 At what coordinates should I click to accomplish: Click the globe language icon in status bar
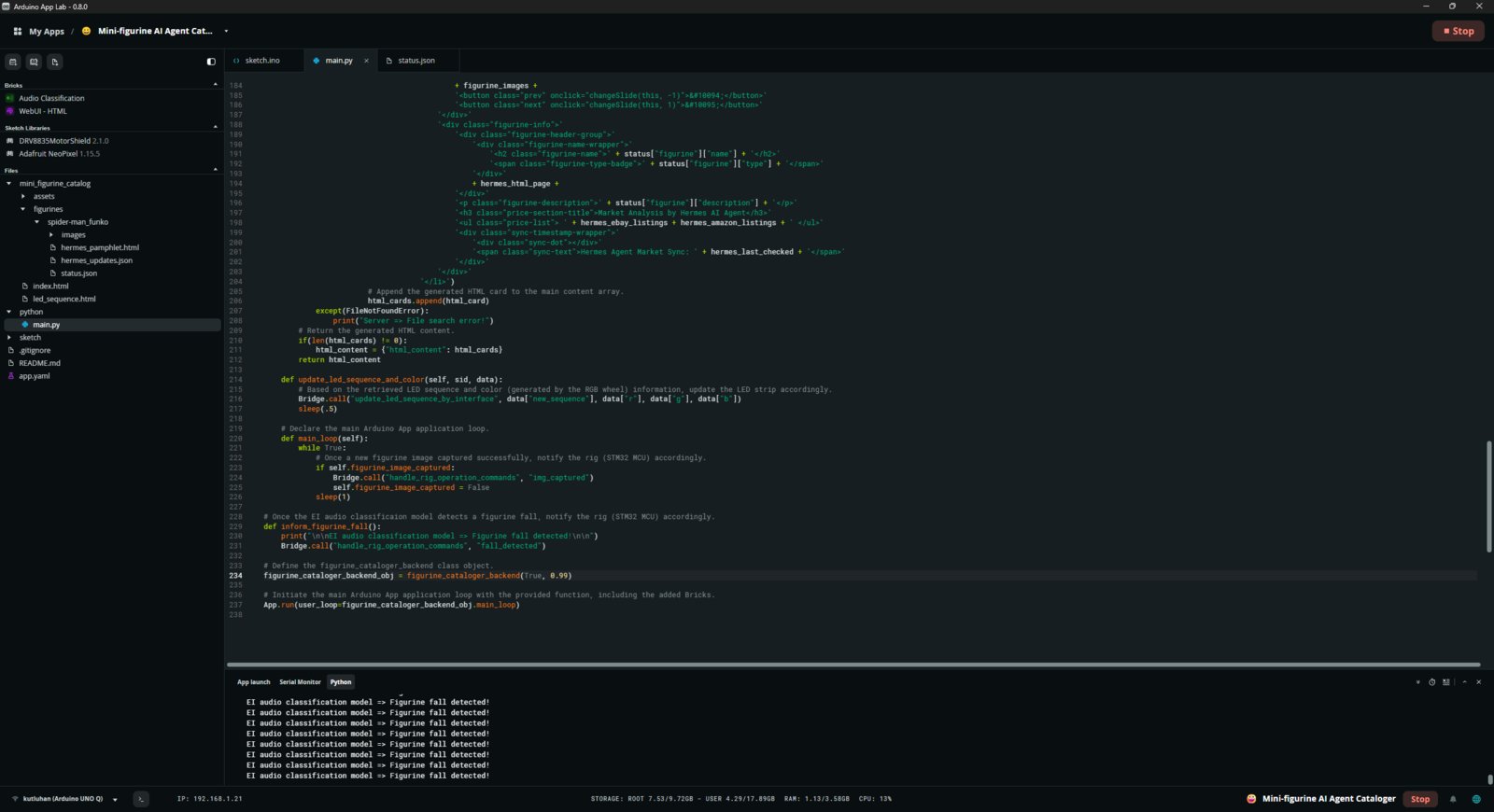[1476, 799]
